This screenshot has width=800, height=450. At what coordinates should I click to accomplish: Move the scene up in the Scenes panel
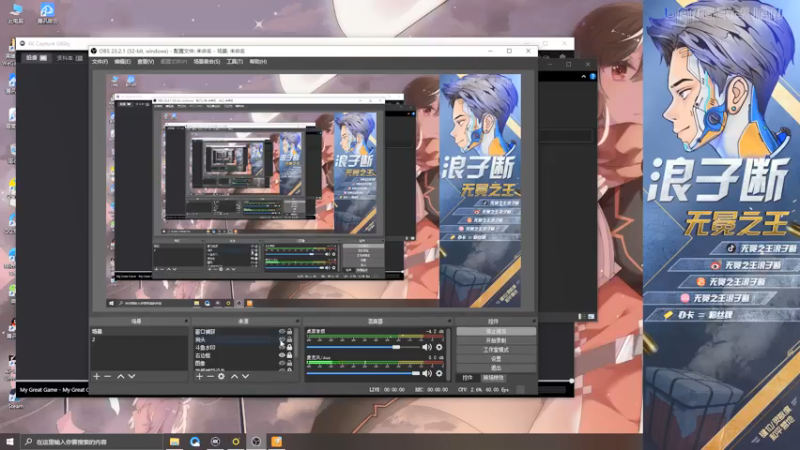[x=120, y=377]
